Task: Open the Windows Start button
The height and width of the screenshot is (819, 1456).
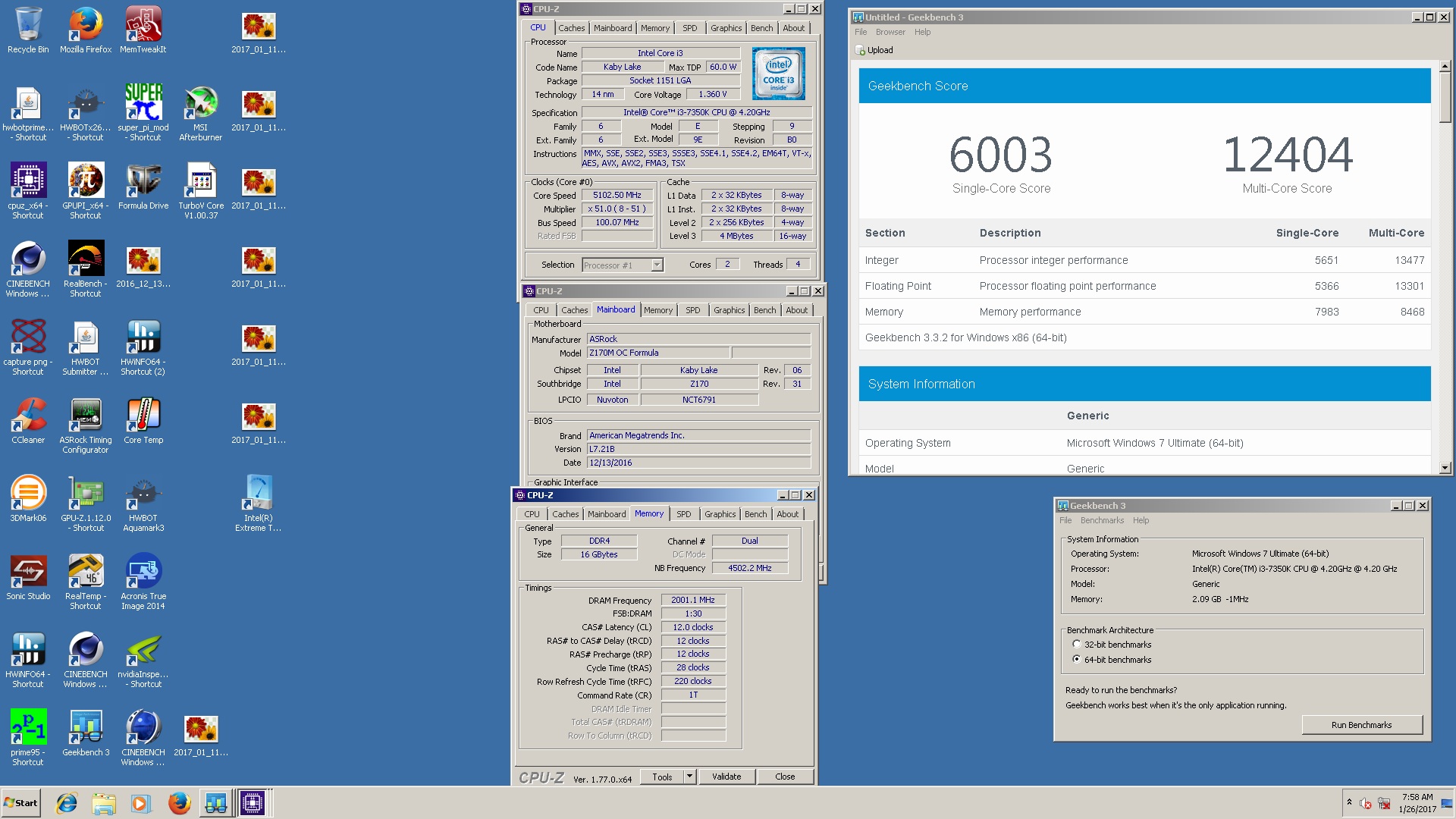Action: pyautogui.click(x=21, y=803)
